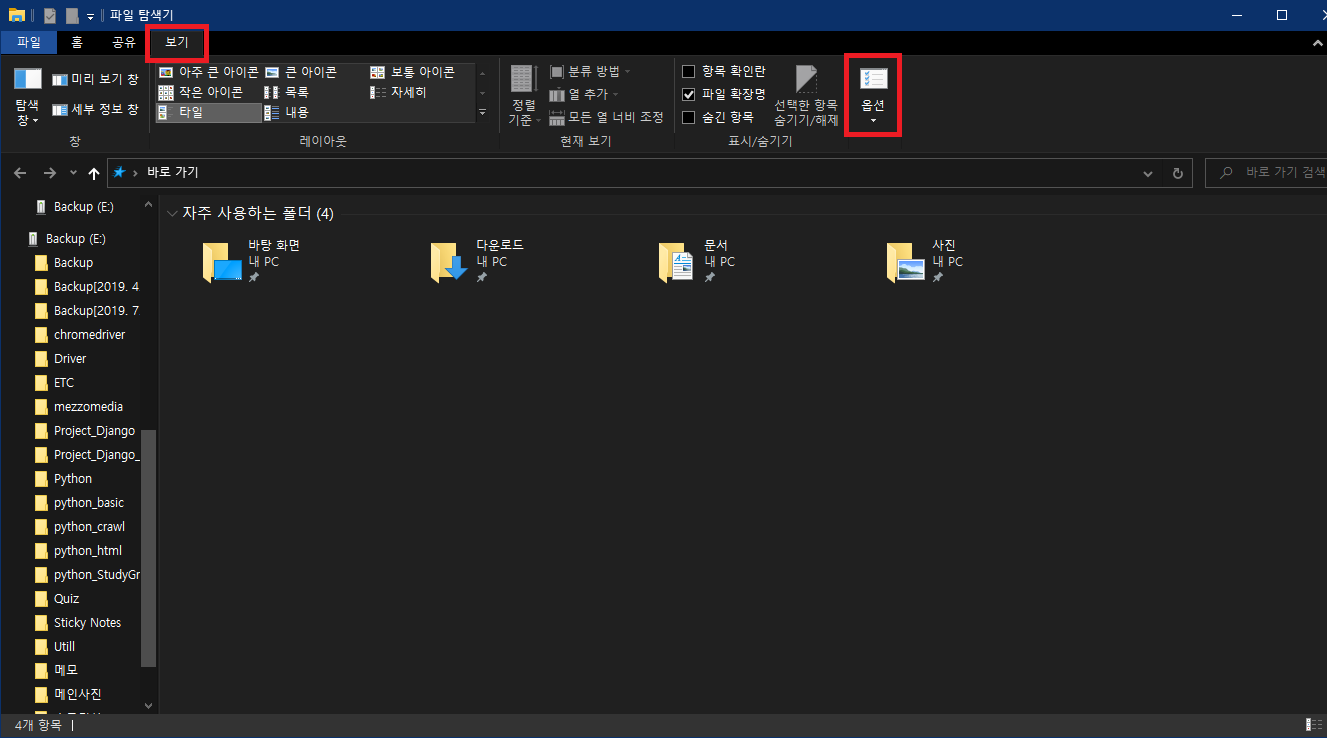1327x738 pixels.
Task: Click the 바로 가기 검색 search box
Action: point(1268,173)
